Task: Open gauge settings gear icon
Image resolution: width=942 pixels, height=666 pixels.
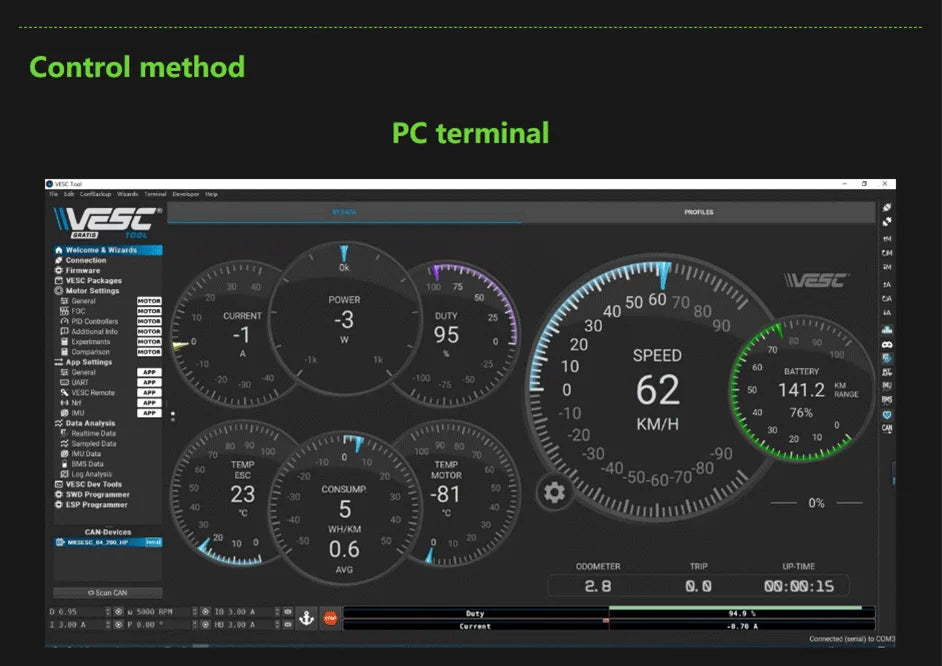Action: pos(554,492)
